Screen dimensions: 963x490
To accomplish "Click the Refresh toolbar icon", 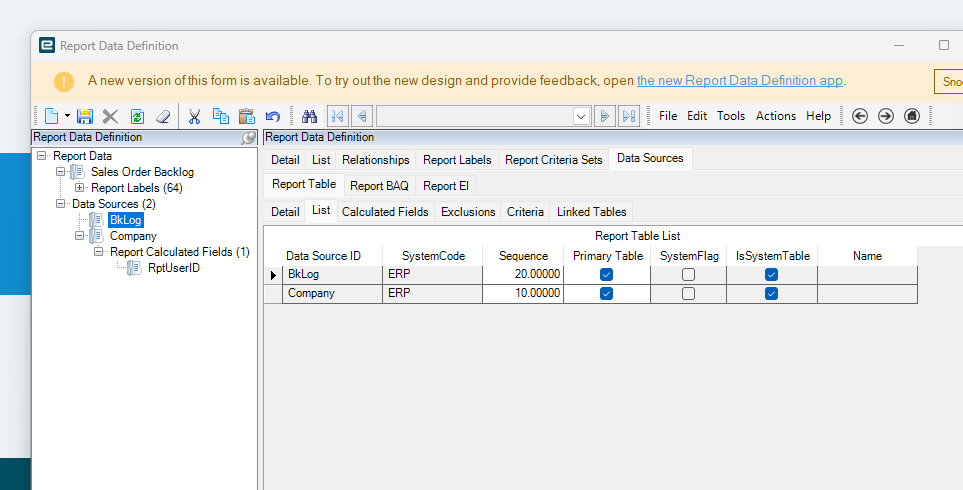I will tap(137, 116).
